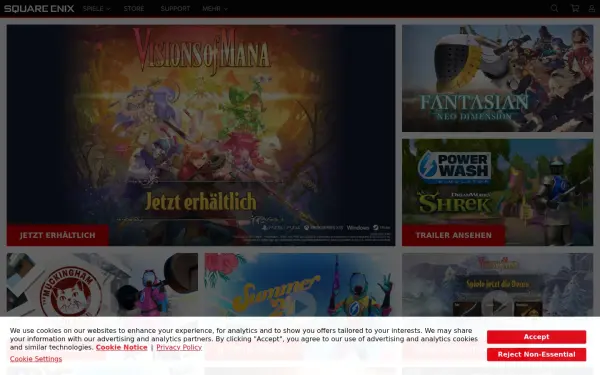
Task: Open the shopping cart icon
Action: [x=575, y=8]
